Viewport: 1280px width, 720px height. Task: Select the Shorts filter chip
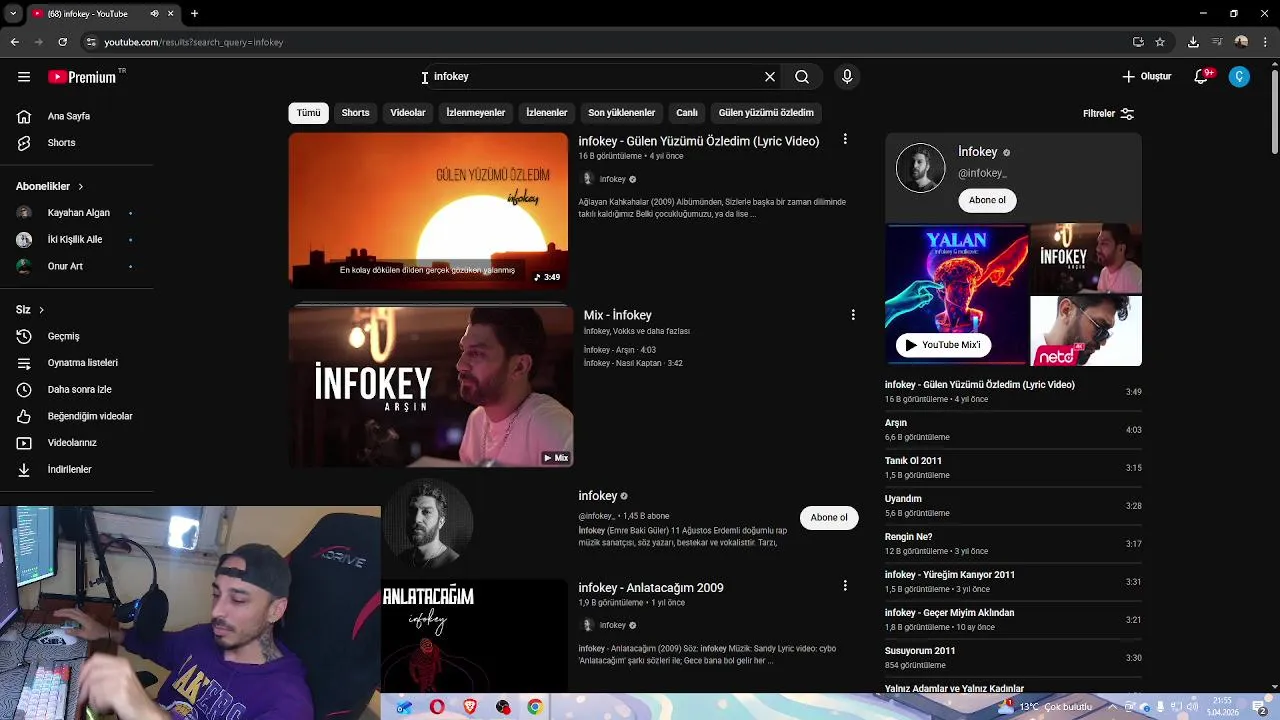click(355, 113)
